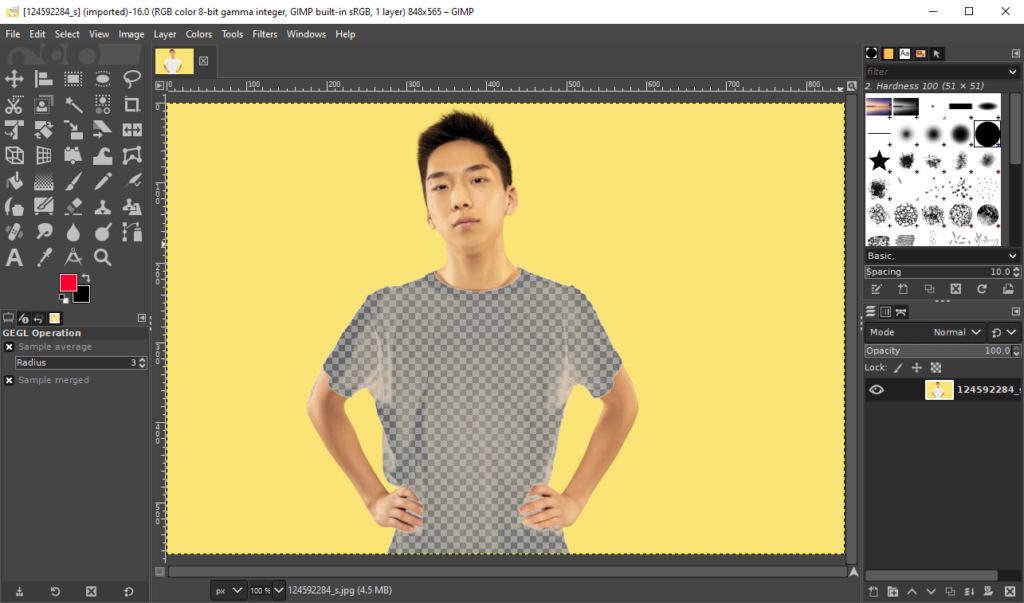Open the Filters menu
The image size is (1024, 603).
(265, 33)
